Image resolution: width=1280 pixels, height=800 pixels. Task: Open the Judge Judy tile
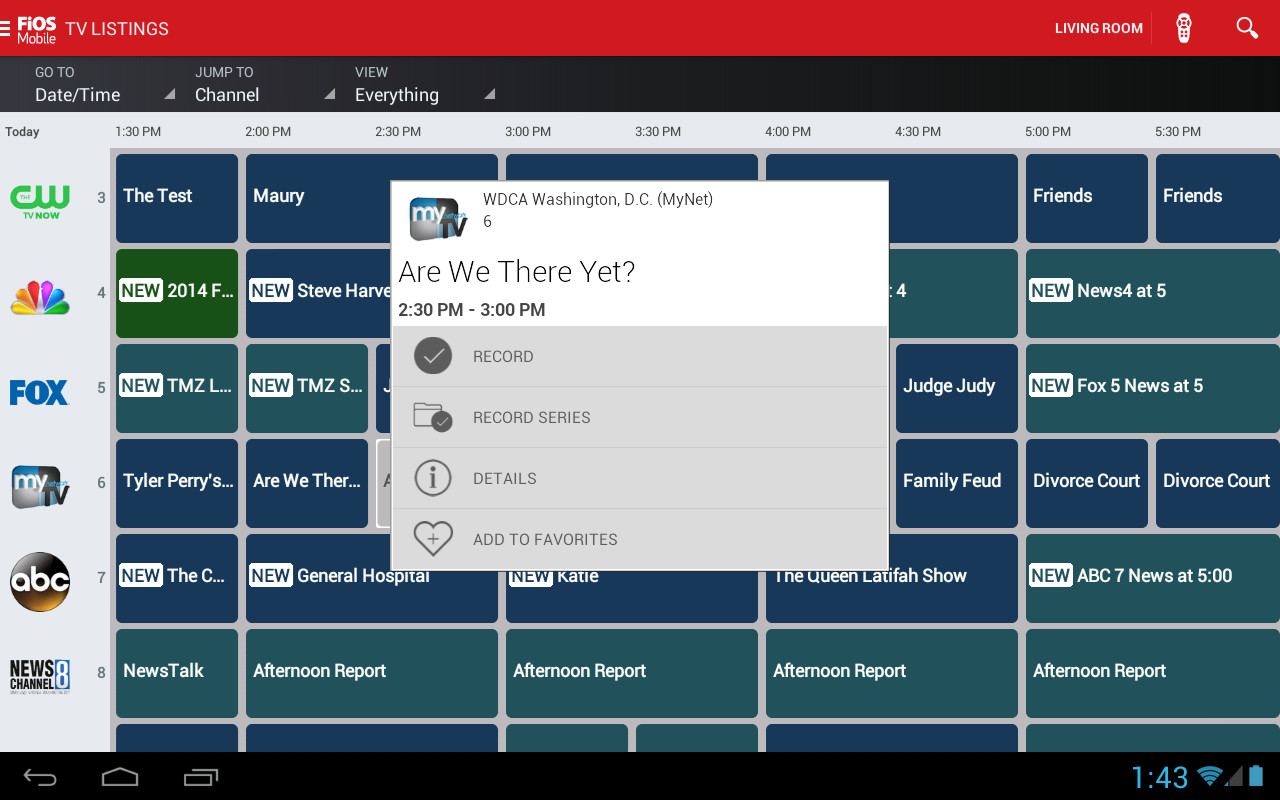pos(957,388)
